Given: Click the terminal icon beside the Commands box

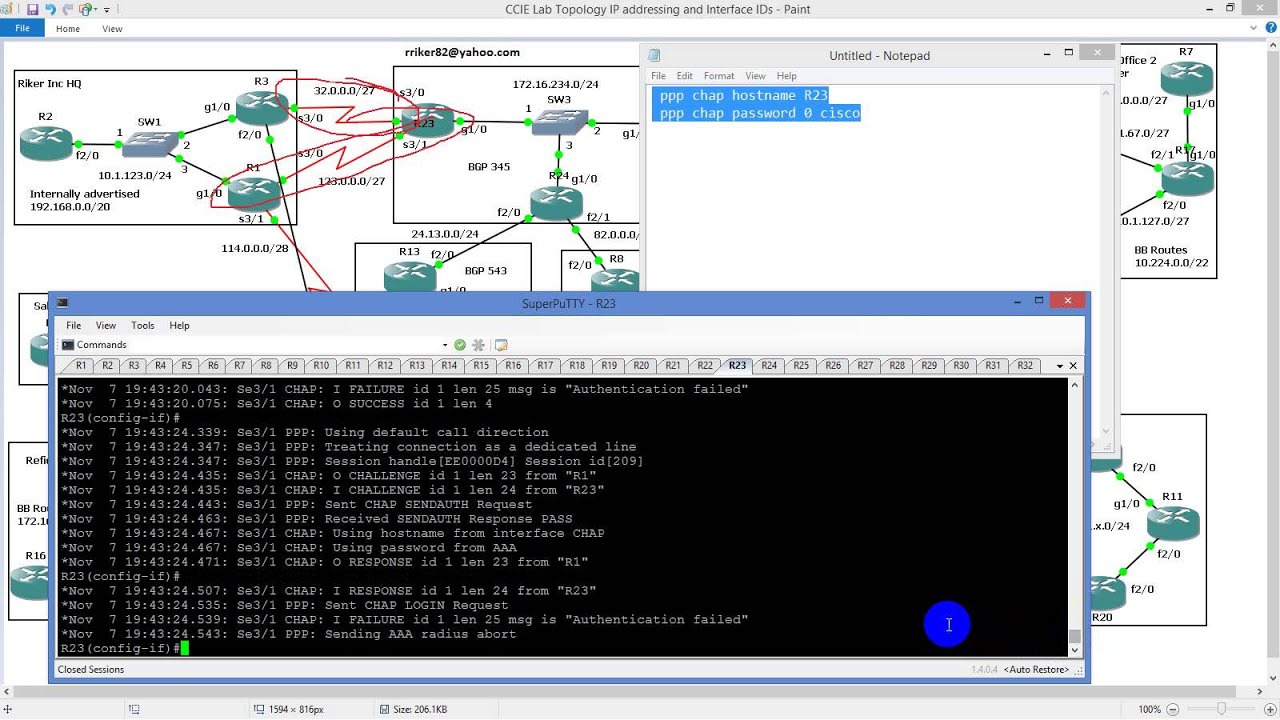Looking at the screenshot, I should coord(68,345).
